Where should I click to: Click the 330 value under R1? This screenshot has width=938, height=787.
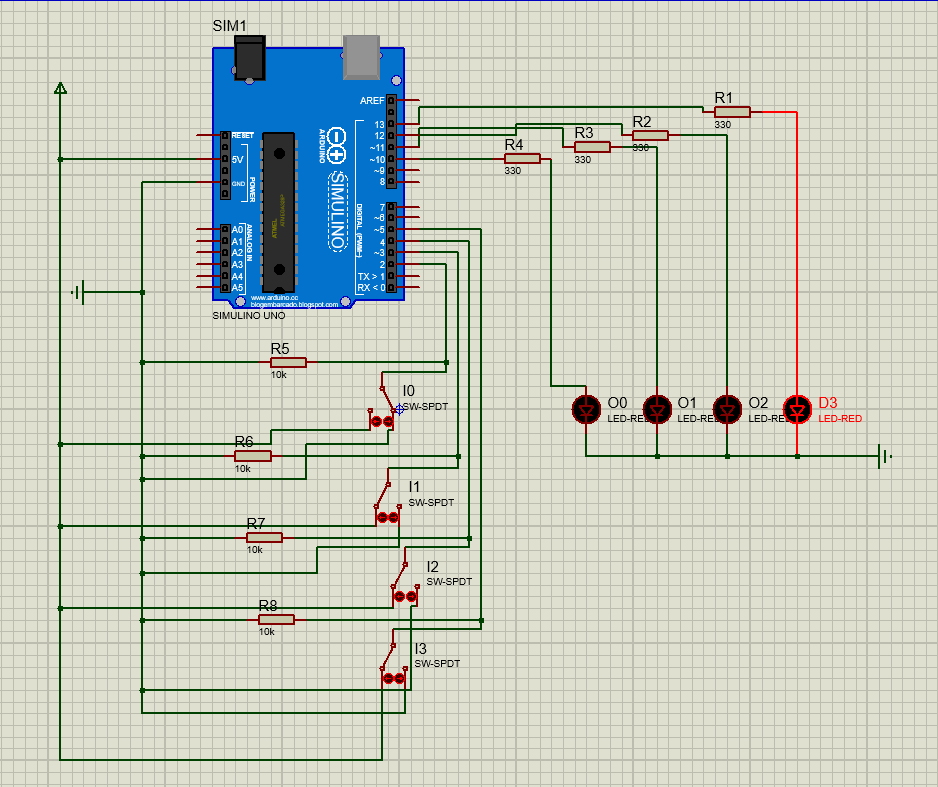point(723,124)
